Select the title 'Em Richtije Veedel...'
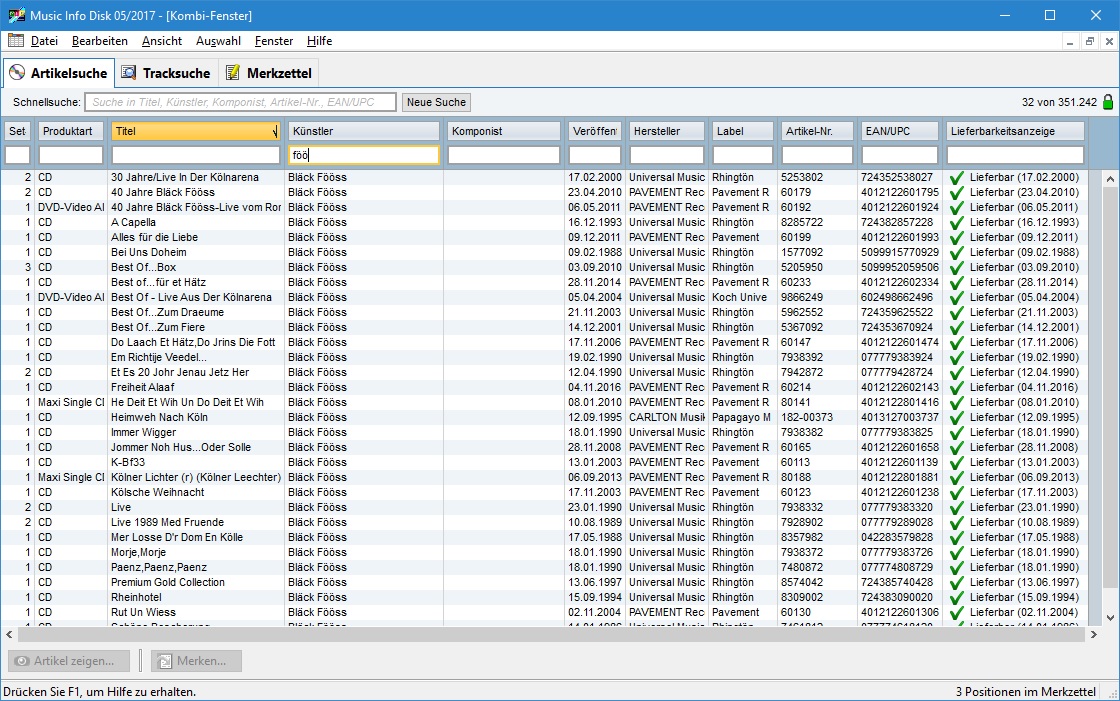Image resolution: width=1120 pixels, height=701 pixels. click(159, 357)
